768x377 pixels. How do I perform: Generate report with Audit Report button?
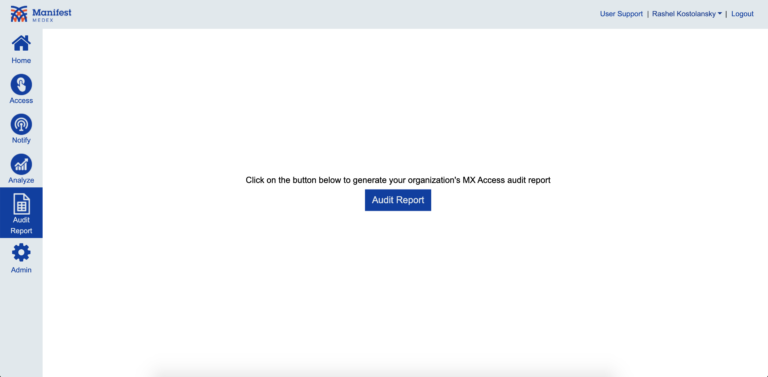(398, 200)
